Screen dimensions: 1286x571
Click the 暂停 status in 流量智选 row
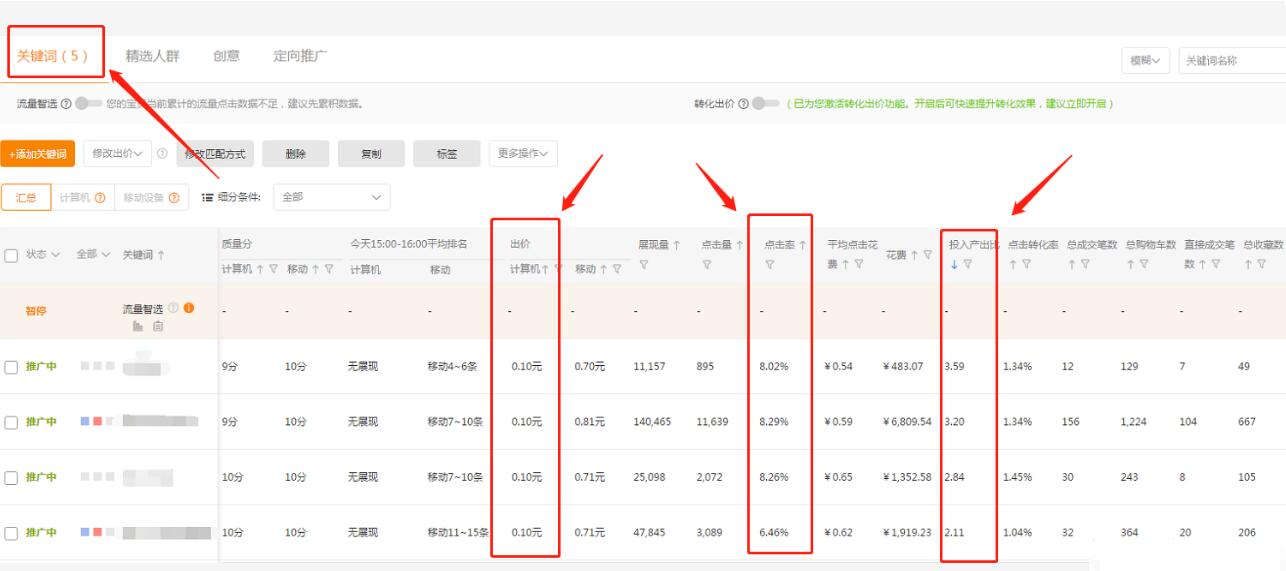(35, 311)
